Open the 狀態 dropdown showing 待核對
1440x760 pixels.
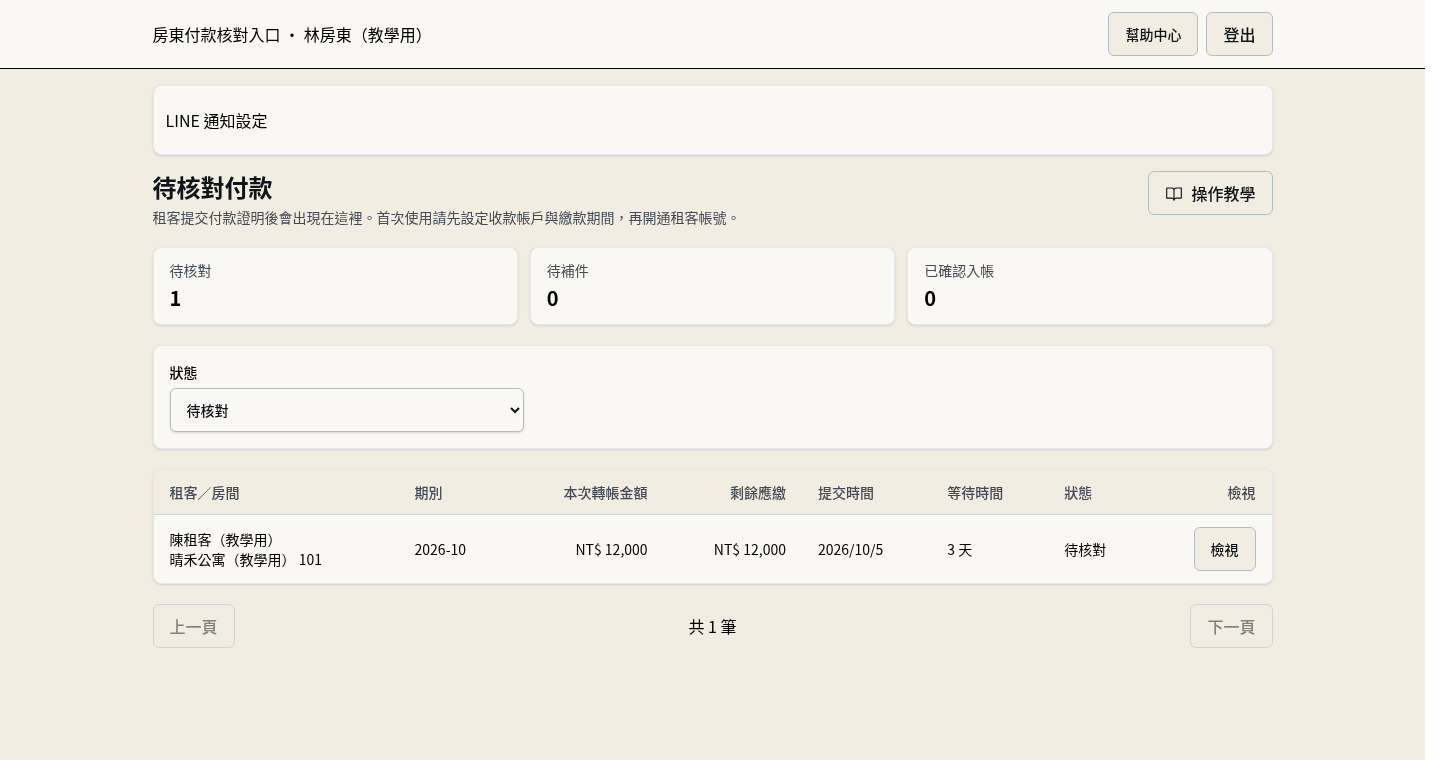pyautogui.click(x=347, y=410)
